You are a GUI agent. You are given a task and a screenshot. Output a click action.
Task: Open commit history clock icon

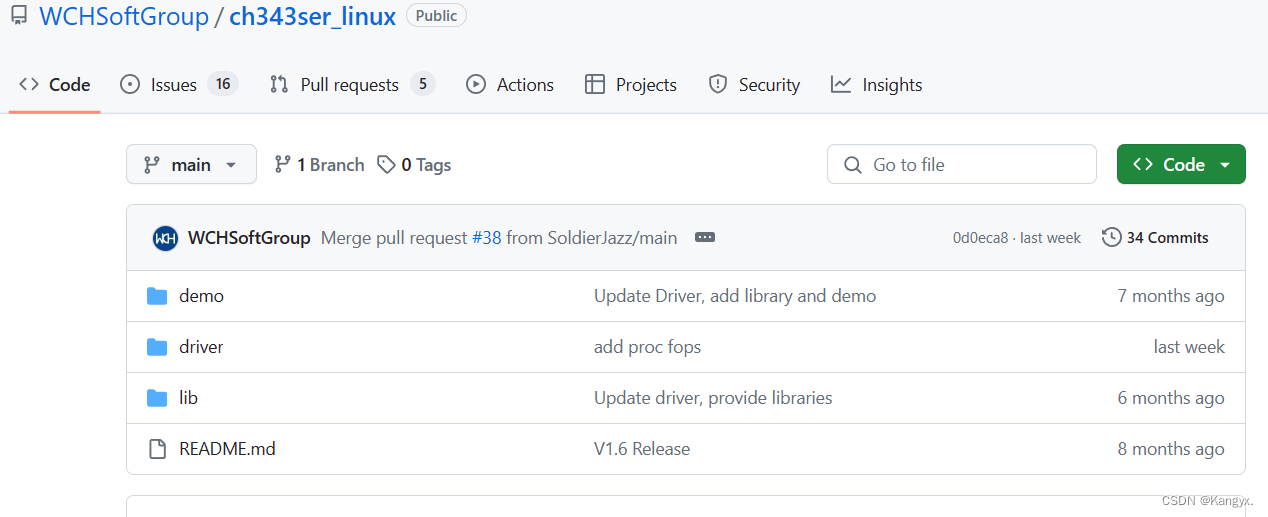[x=1111, y=238]
